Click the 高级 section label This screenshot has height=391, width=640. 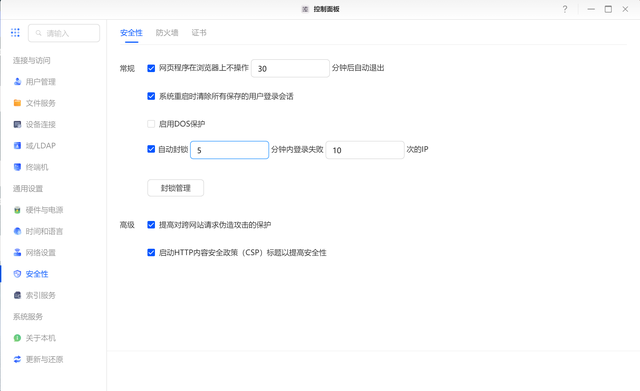point(127,225)
